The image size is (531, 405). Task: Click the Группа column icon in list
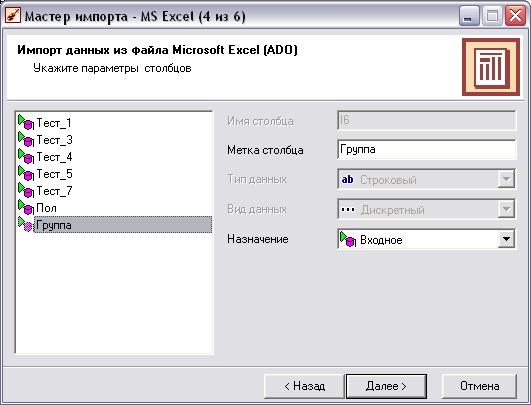26,225
